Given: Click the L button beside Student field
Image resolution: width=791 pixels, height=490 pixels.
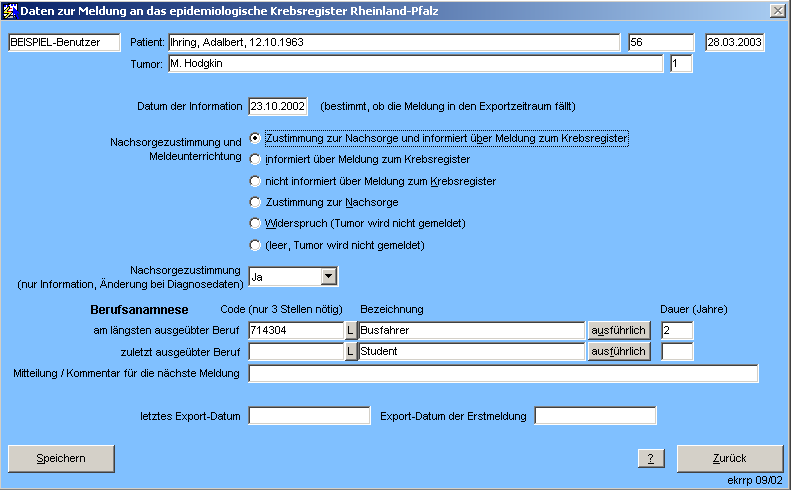Looking at the screenshot, I should click(350, 351).
